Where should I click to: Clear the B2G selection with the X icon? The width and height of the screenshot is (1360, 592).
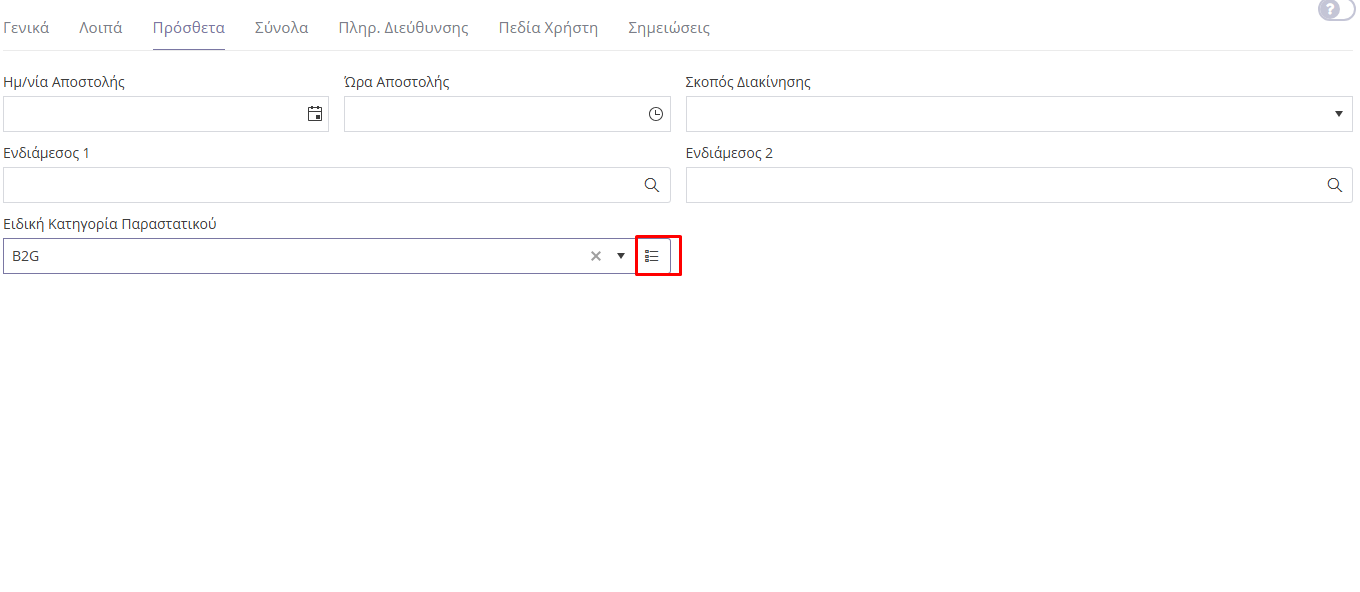596,256
